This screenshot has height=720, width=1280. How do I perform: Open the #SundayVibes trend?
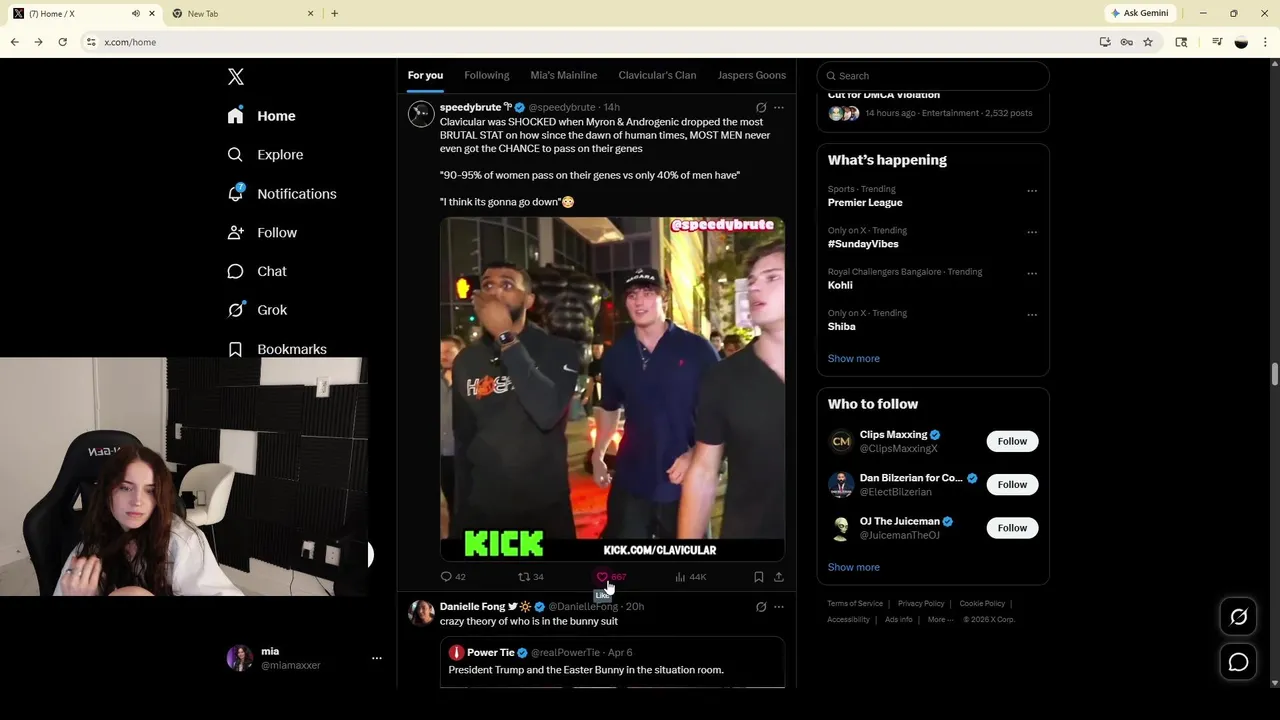863,244
